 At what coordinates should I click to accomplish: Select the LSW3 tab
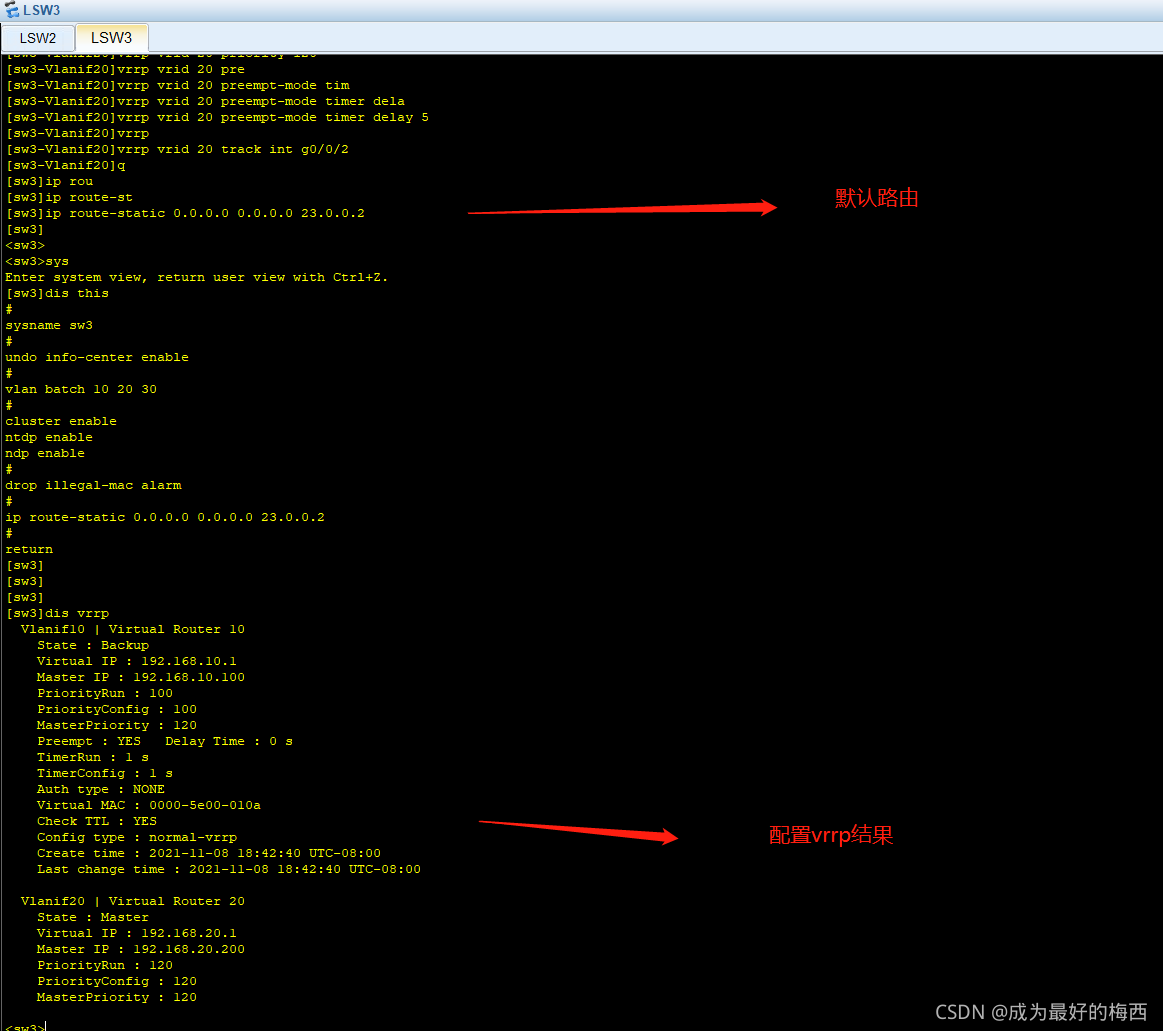[111, 37]
